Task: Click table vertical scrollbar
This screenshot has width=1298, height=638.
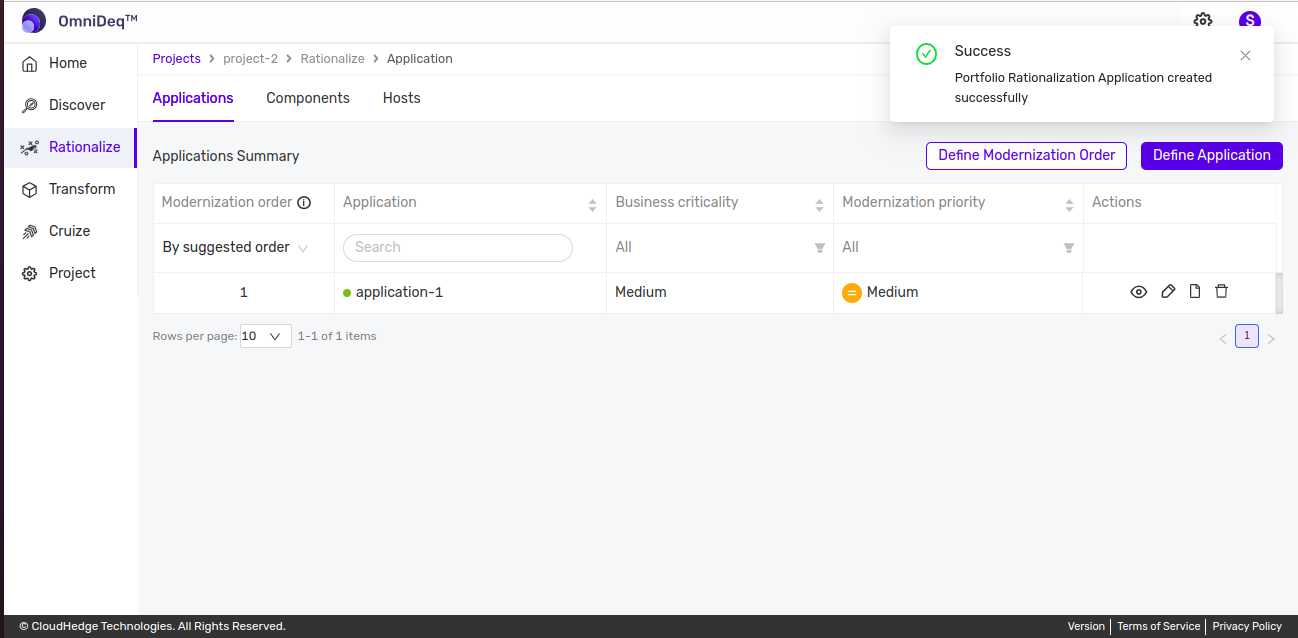Action: (x=1279, y=293)
